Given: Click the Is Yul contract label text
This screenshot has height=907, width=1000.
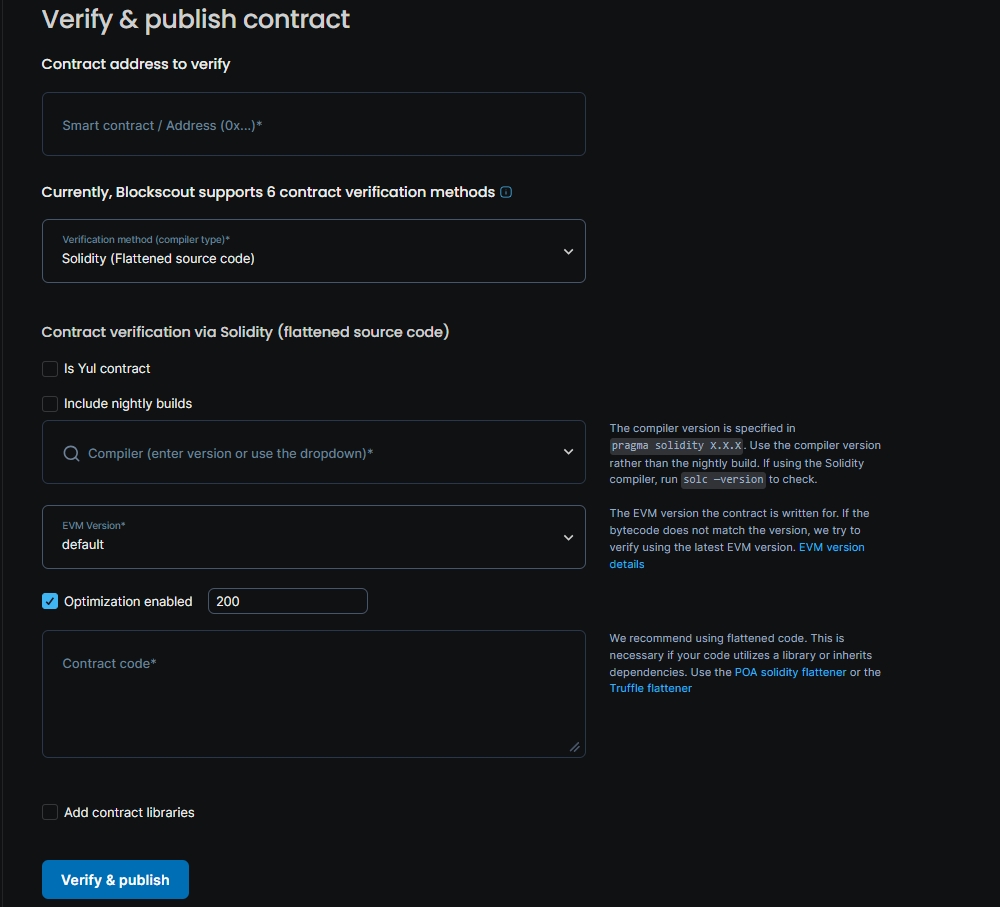Looking at the screenshot, I should tap(107, 369).
